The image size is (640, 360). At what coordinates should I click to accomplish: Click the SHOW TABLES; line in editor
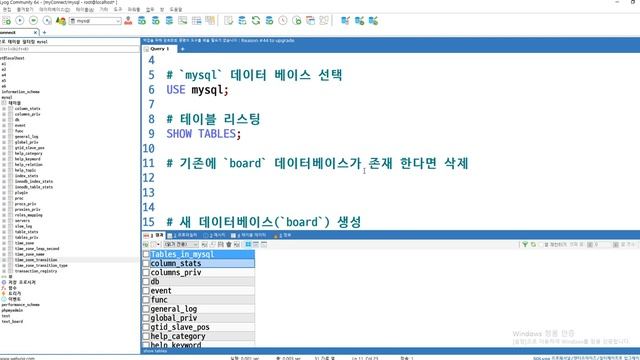click(x=203, y=134)
